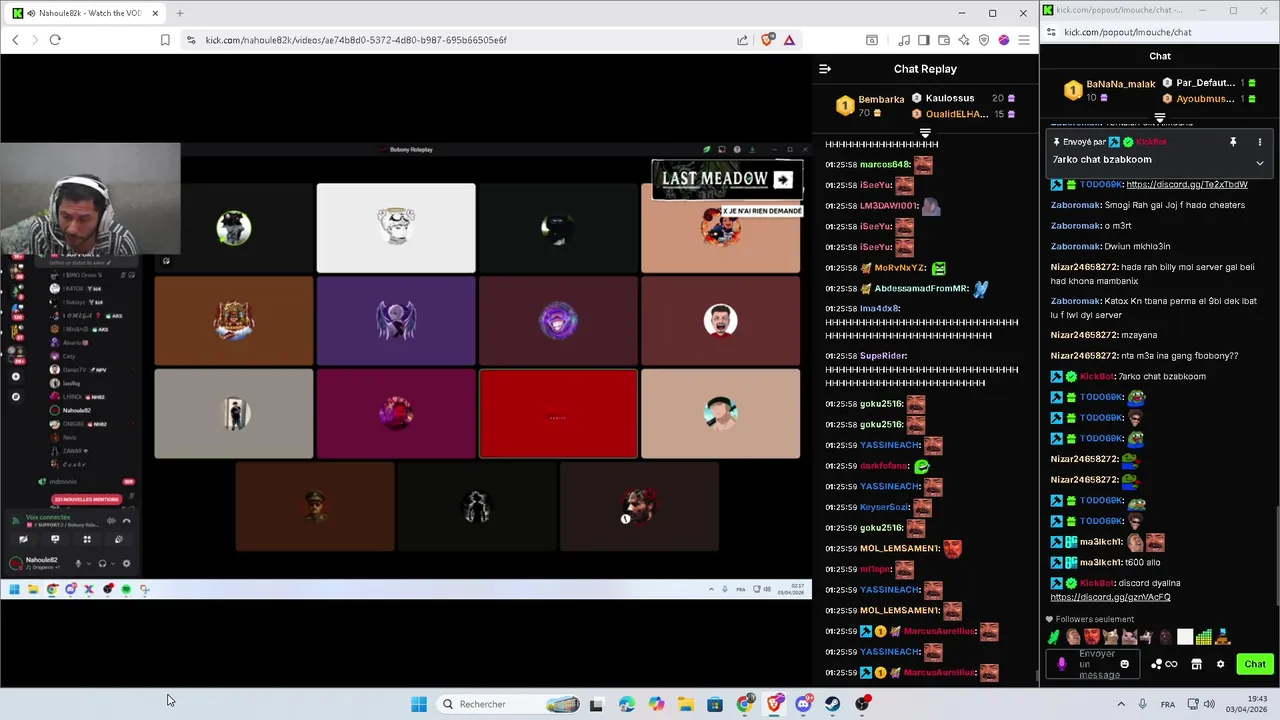
Task: Open the discord.gg/Te2xTbdW link
Action: click(1187, 184)
